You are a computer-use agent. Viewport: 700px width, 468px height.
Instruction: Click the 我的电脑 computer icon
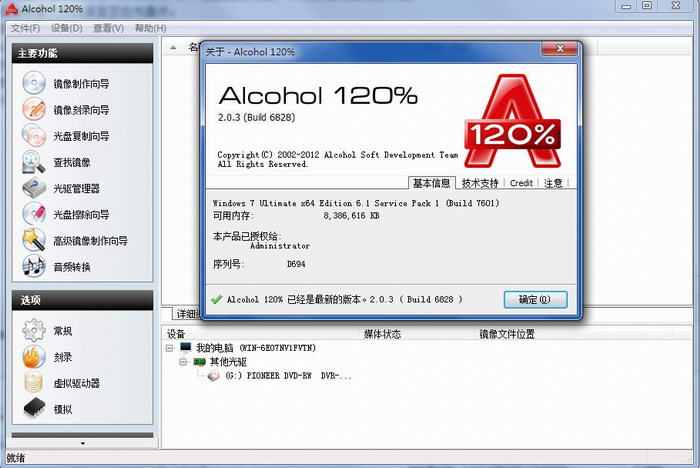186,347
